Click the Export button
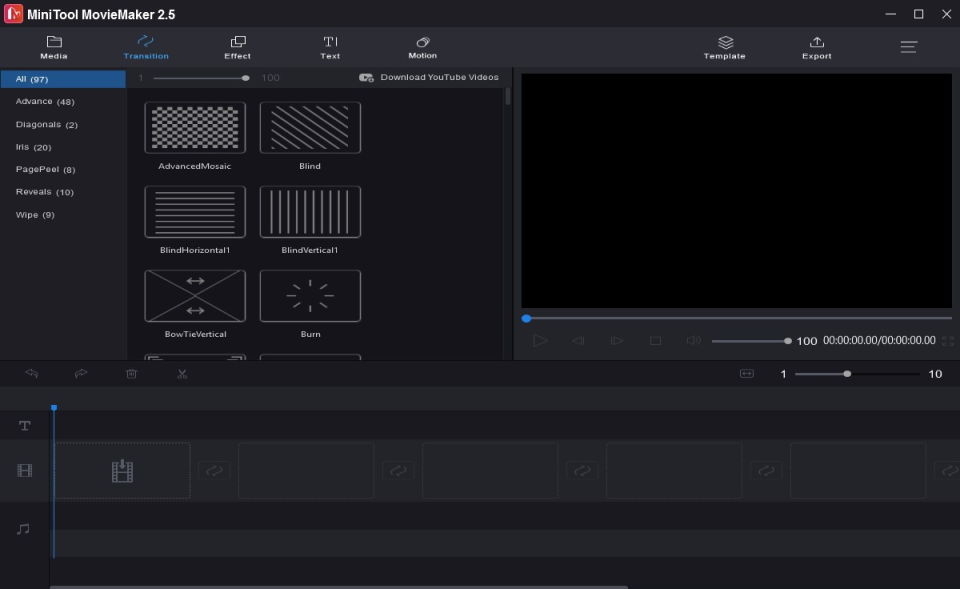This screenshot has width=960, height=589. (x=817, y=47)
